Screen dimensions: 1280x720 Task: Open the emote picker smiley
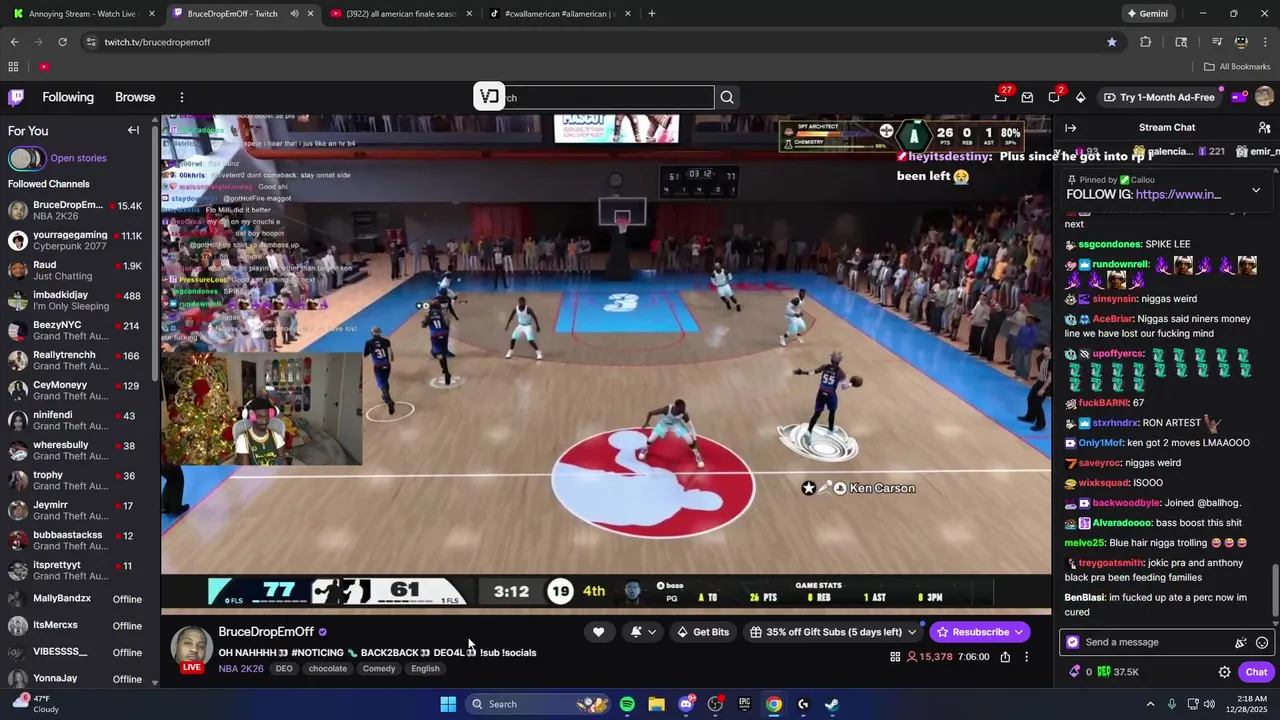coord(1262,643)
